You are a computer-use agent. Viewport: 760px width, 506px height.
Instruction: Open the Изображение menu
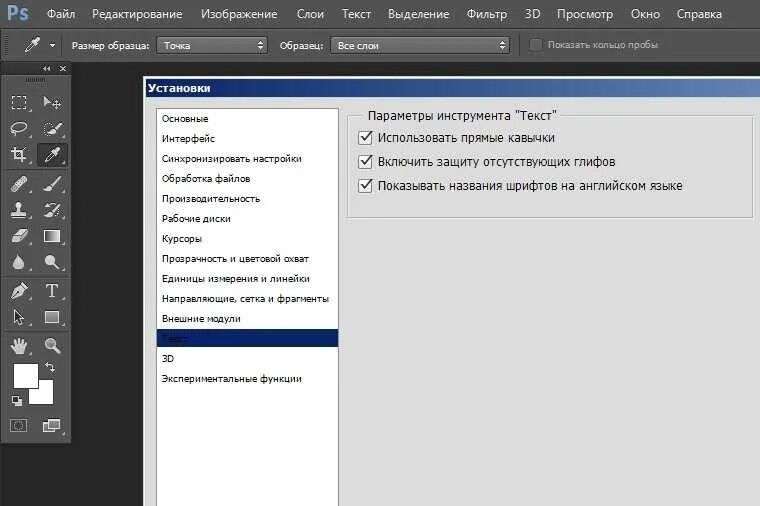(239, 14)
